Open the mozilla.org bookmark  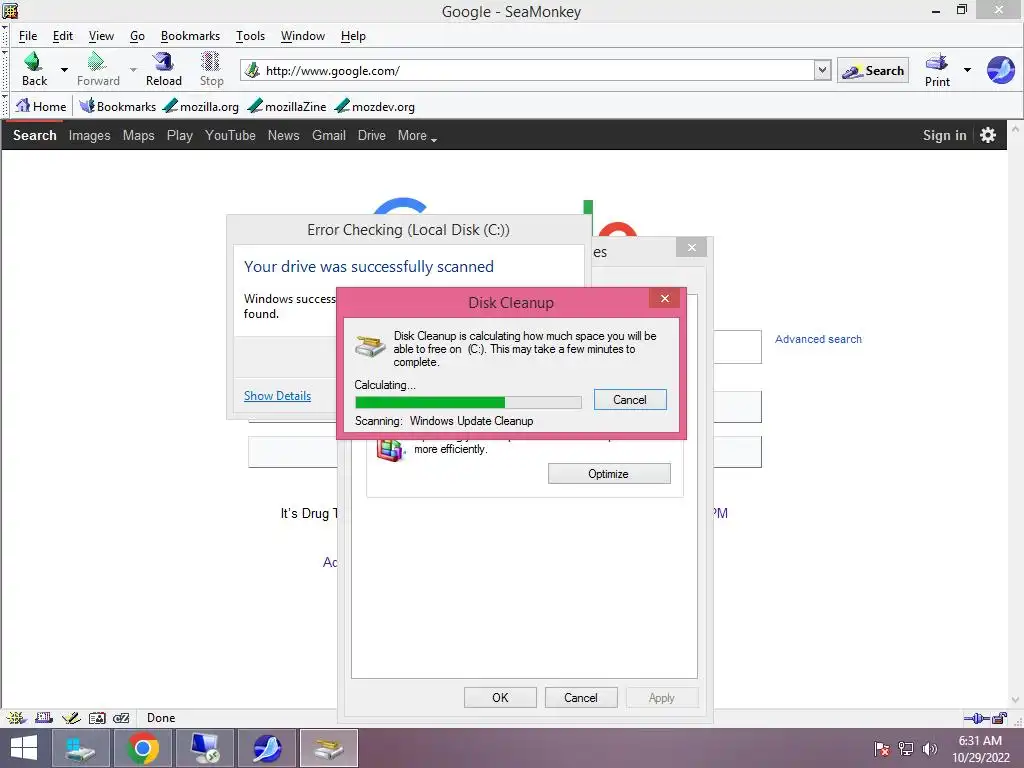[x=201, y=106]
